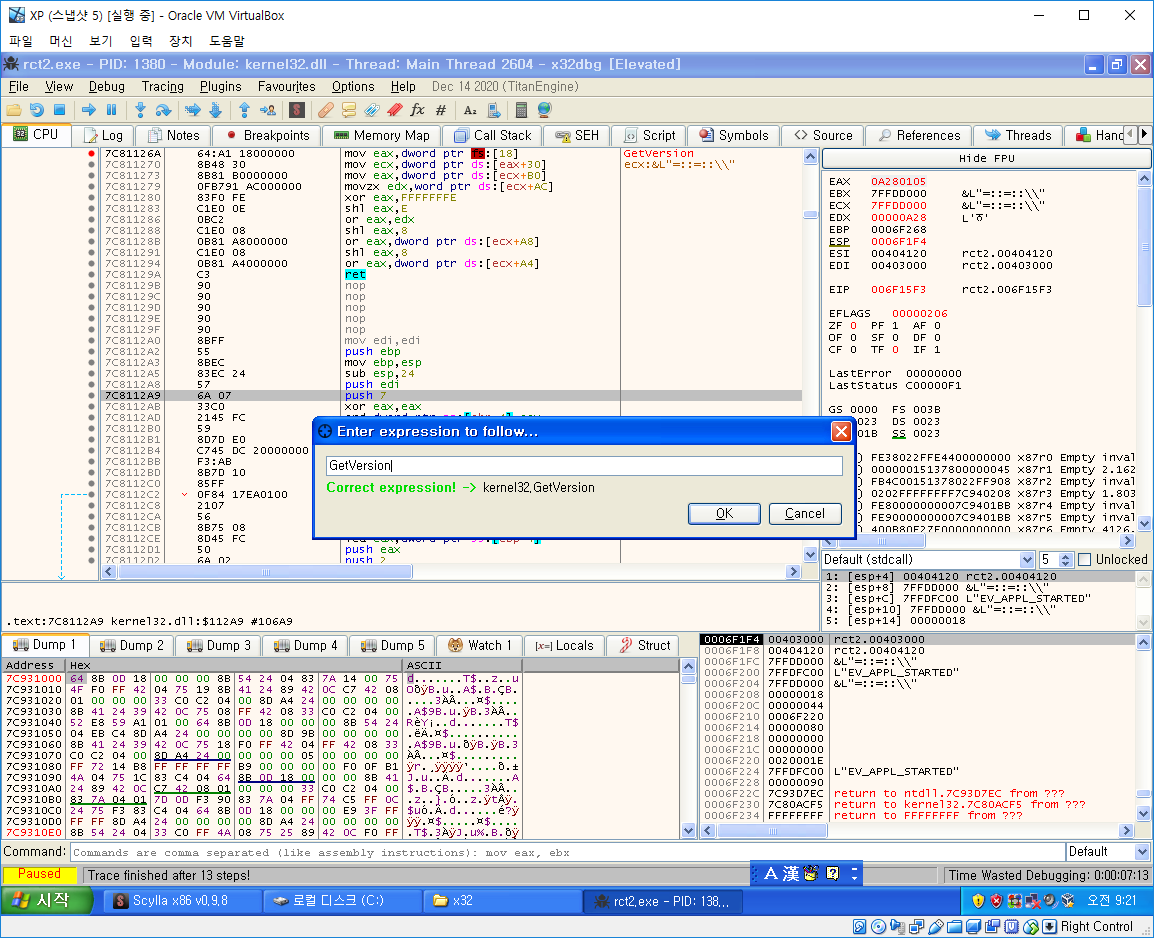Click the tab bar right scroll arrow
Viewport: 1154px width, 938px height.
(1144, 135)
